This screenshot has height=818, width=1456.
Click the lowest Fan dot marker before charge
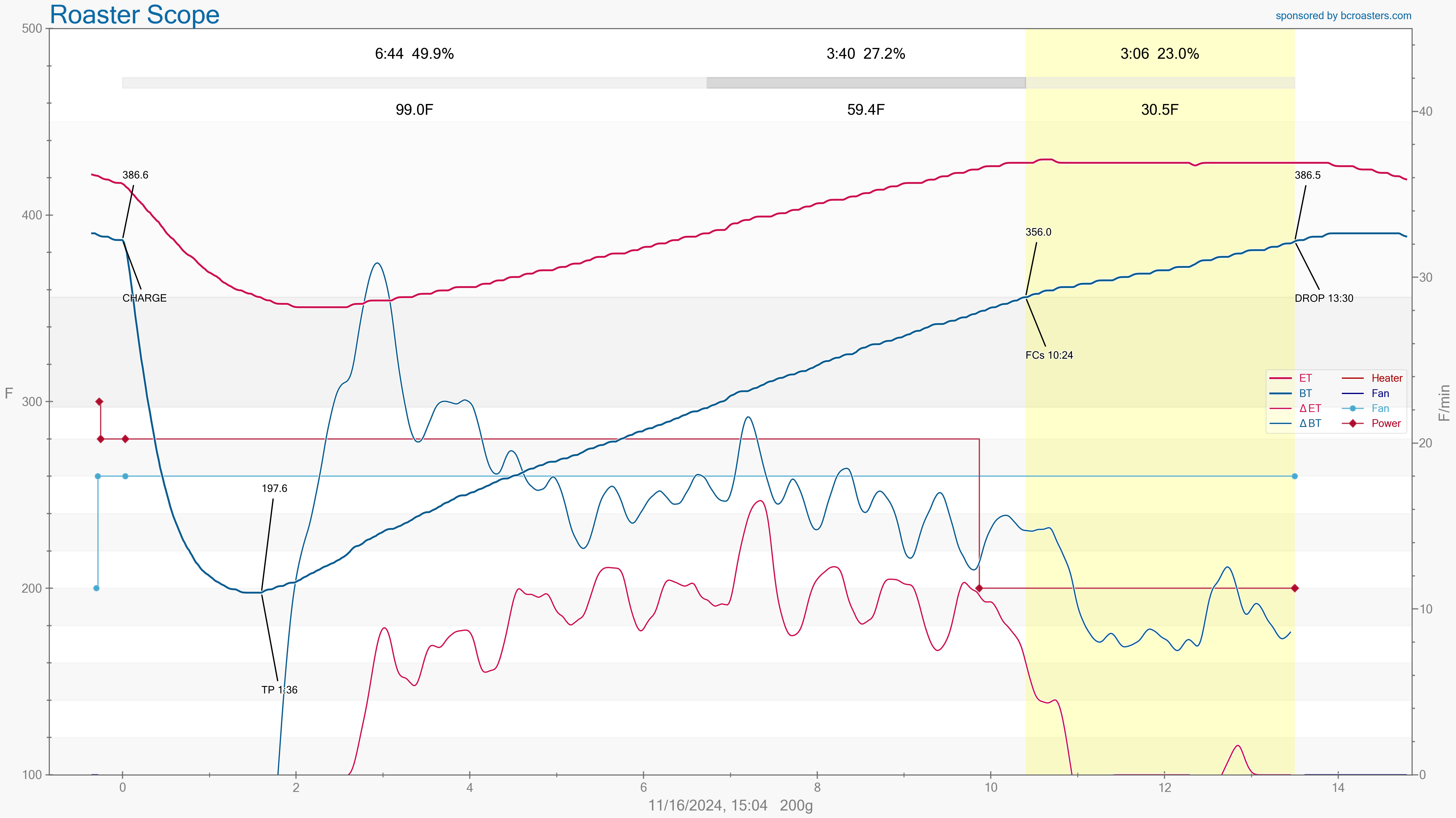coord(96,588)
